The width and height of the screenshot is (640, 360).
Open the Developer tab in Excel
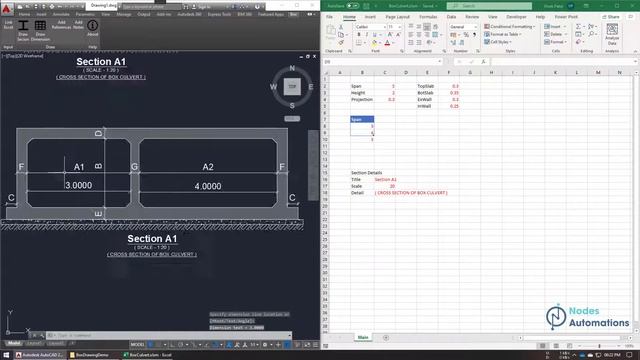tap(516, 17)
